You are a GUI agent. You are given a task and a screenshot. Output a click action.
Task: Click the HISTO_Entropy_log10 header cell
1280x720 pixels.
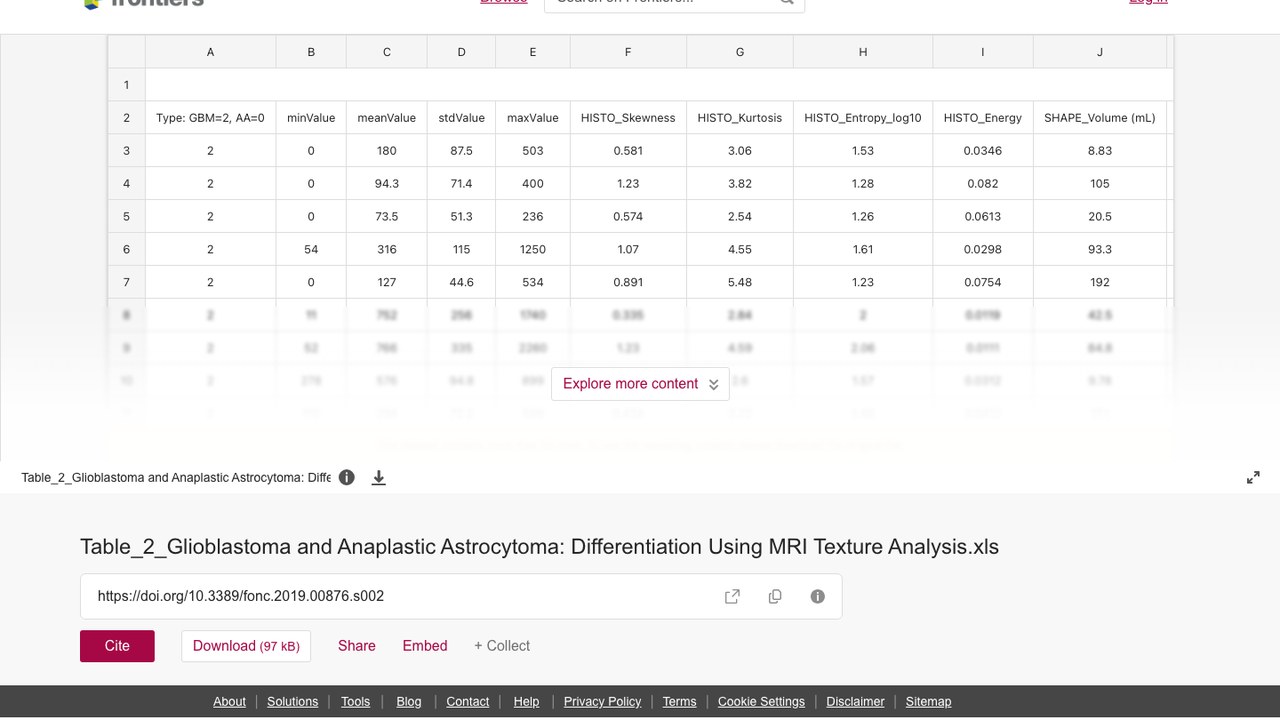click(863, 118)
